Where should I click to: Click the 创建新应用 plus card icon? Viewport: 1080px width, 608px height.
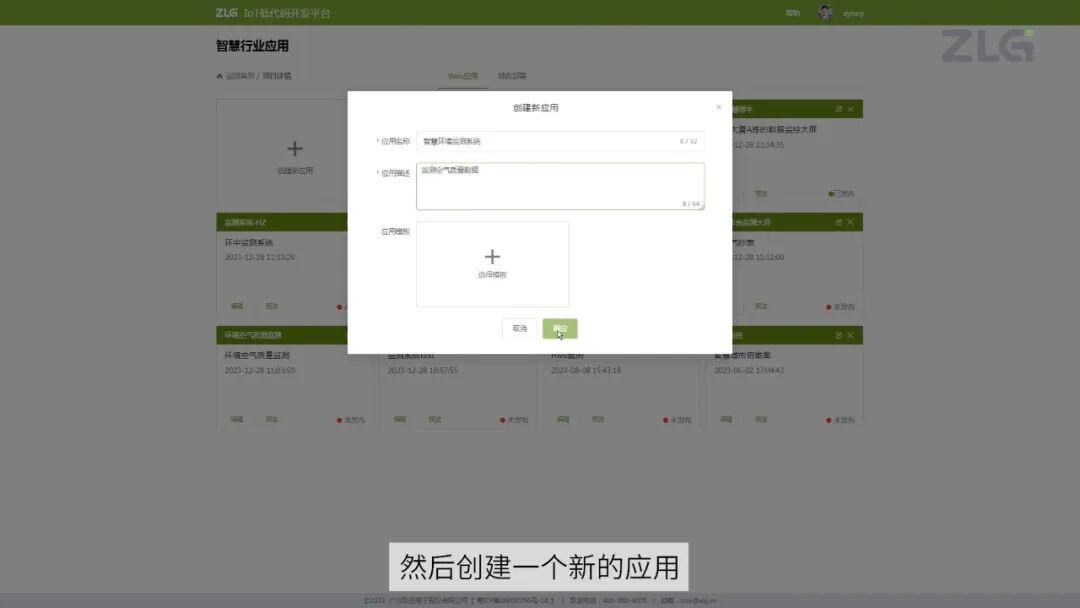tap(294, 147)
